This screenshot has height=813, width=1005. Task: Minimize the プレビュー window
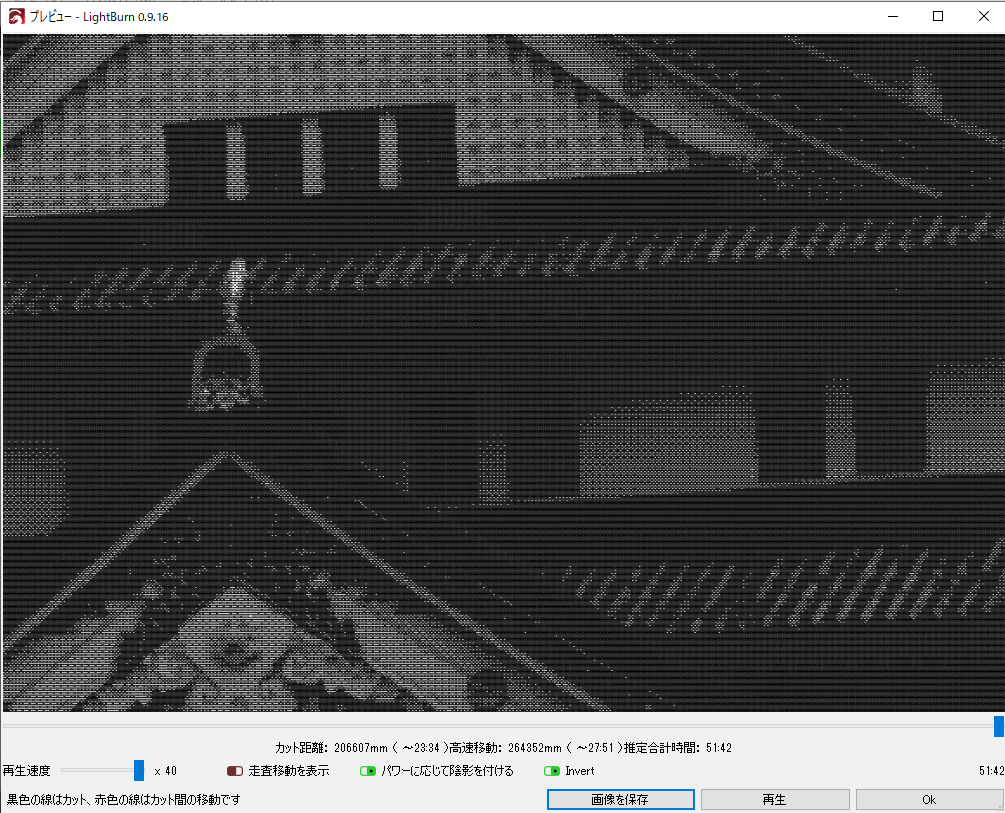pyautogui.click(x=892, y=17)
